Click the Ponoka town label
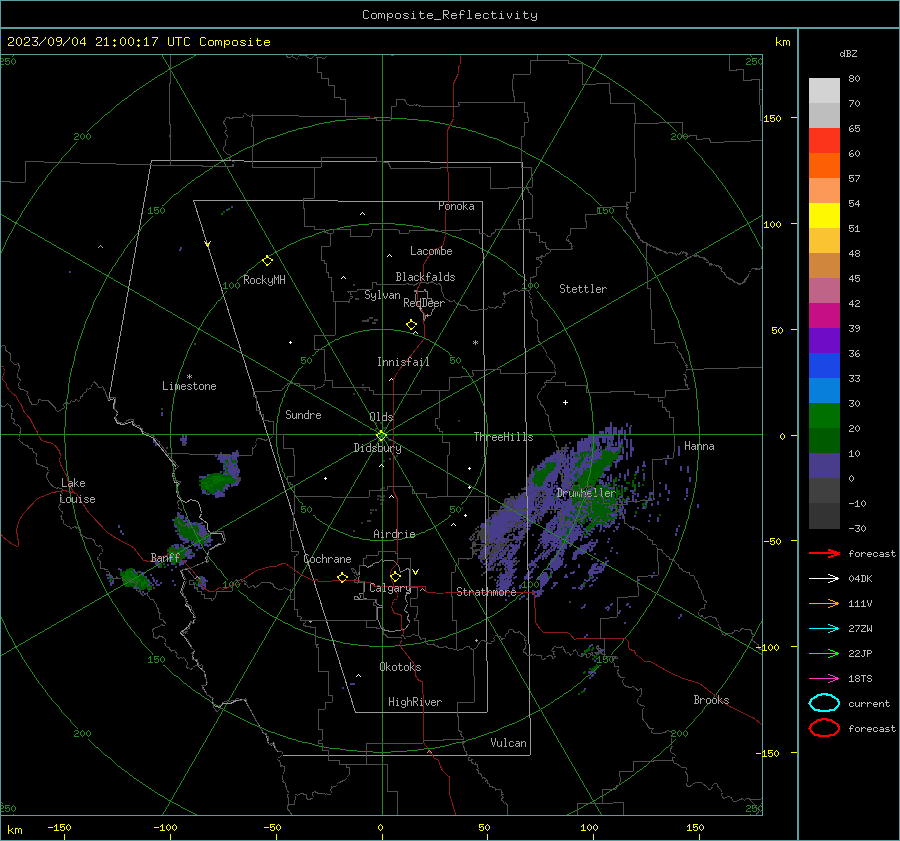 456,206
